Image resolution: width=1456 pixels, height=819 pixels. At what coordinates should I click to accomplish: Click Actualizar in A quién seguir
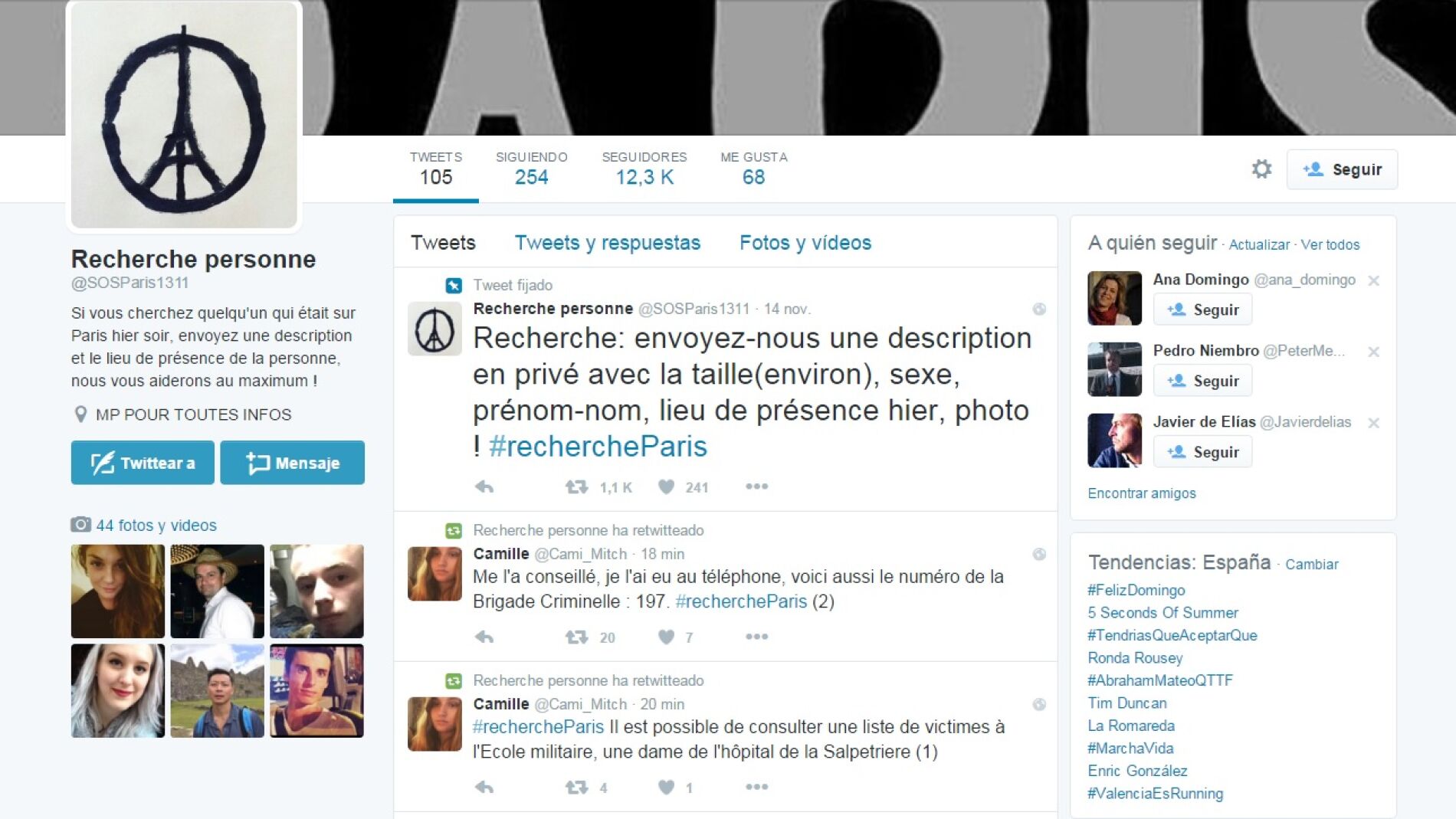coord(1259,244)
